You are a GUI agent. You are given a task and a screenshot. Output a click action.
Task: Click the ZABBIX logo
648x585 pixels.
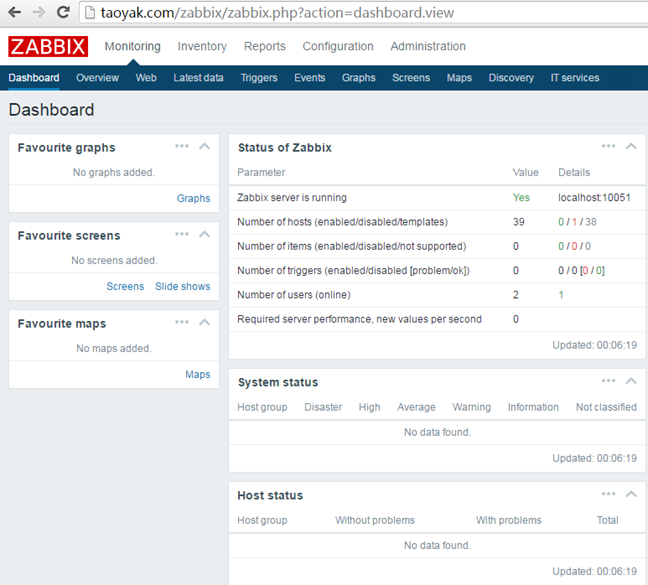click(x=48, y=46)
